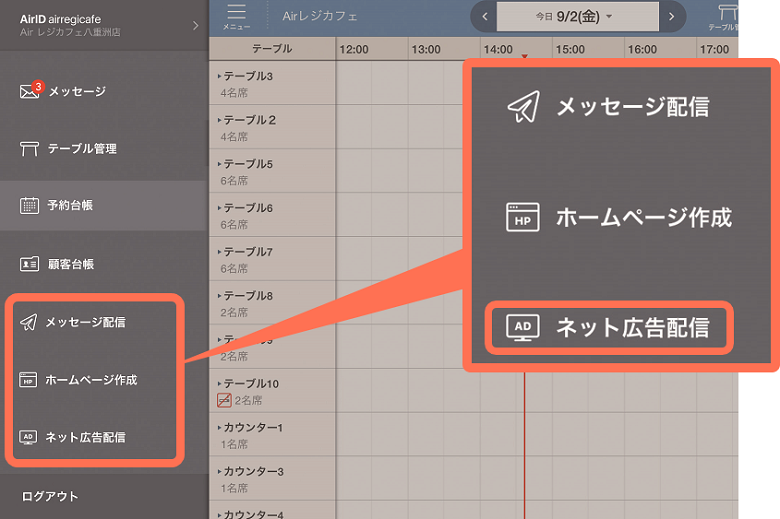The width and height of the screenshot is (780, 519).
Task: Click the enlarged AD monitor icon in callout
Action: click(522, 327)
